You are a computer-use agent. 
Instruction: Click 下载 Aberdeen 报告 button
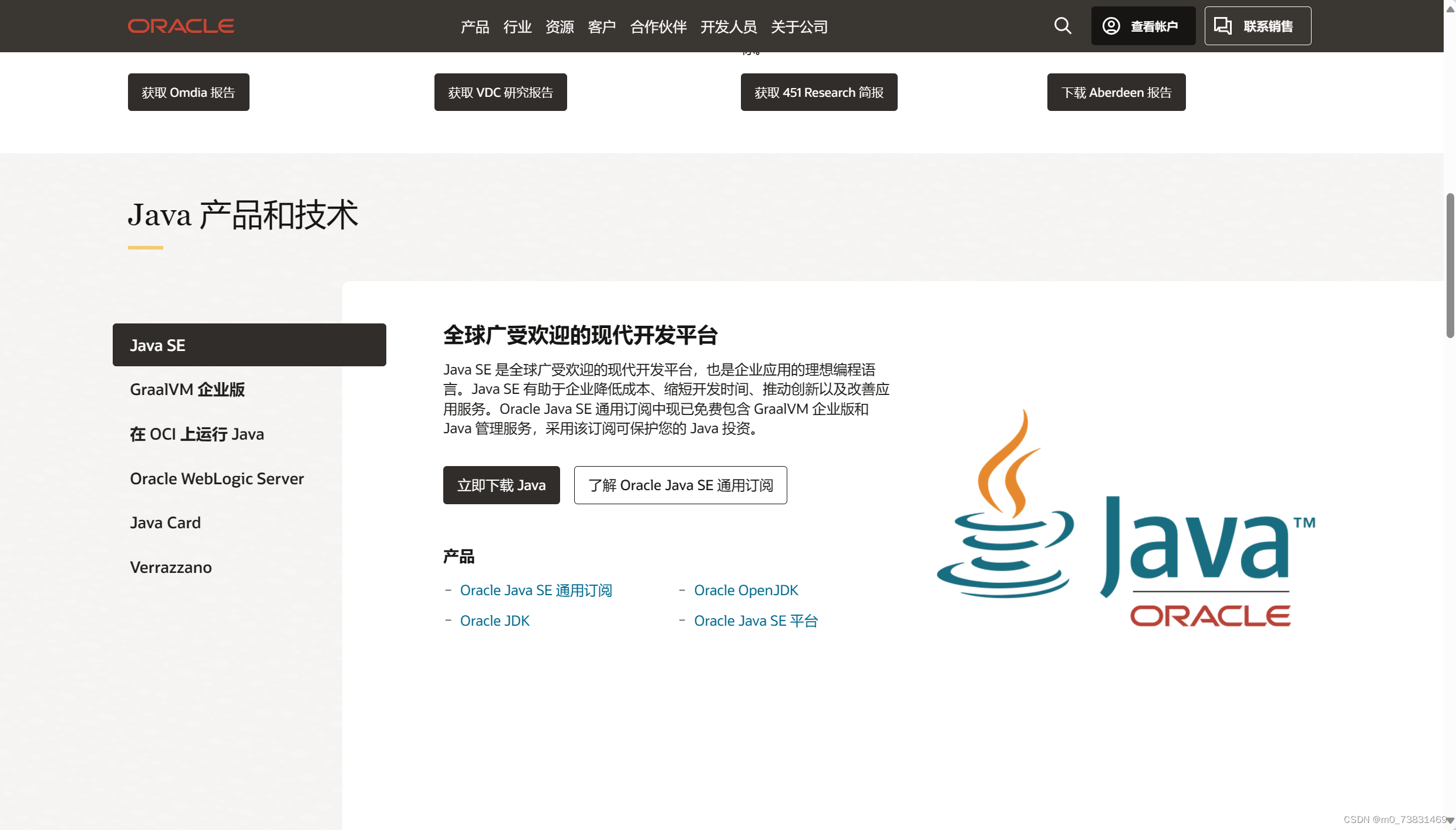click(1117, 92)
